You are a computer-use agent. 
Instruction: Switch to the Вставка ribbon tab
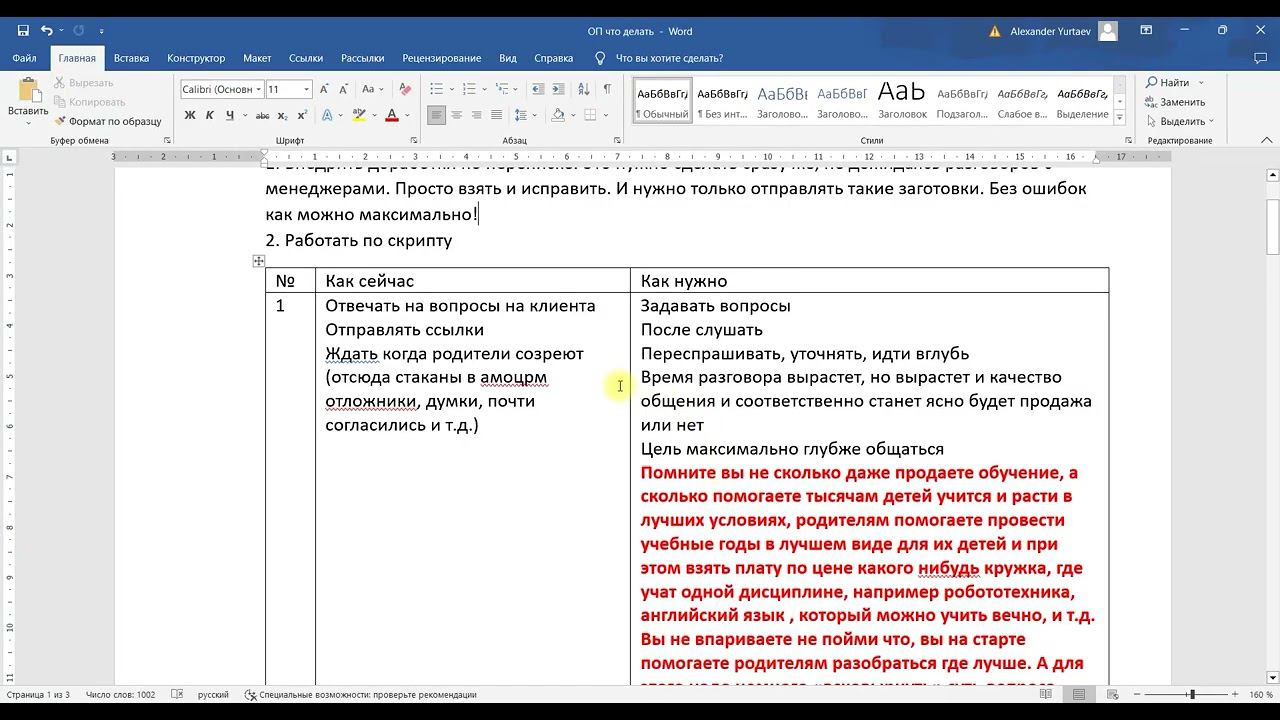tap(131, 58)
